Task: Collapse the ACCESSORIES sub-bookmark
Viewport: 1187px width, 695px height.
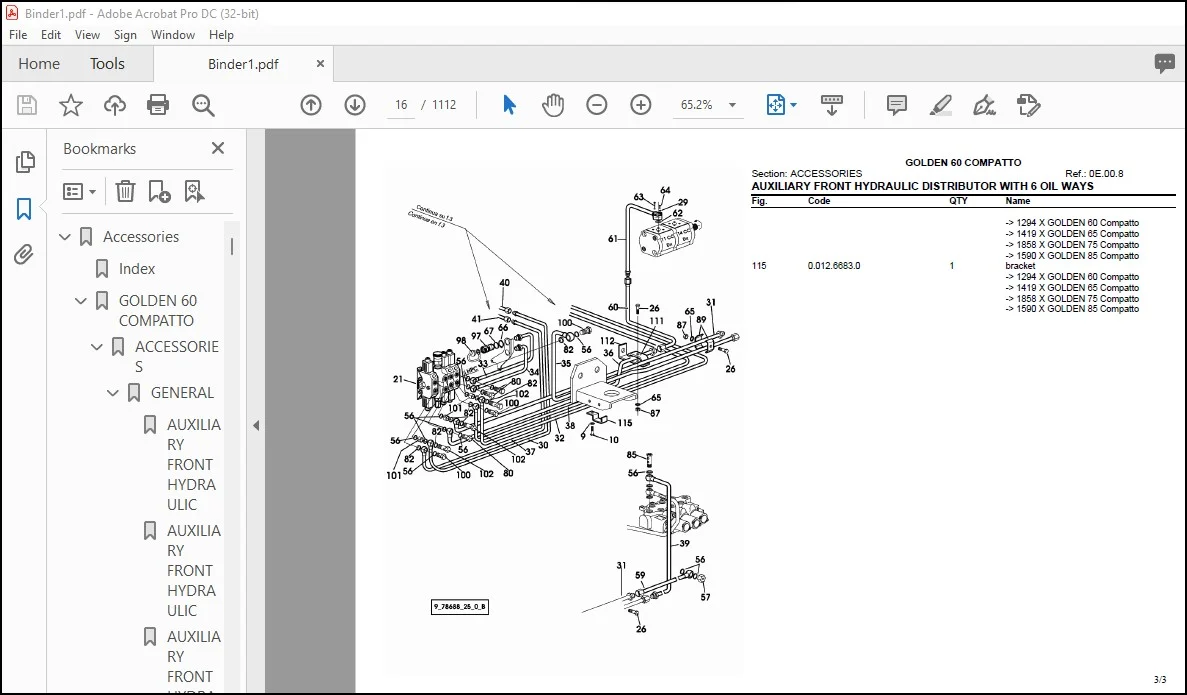Action: (97, 347)
